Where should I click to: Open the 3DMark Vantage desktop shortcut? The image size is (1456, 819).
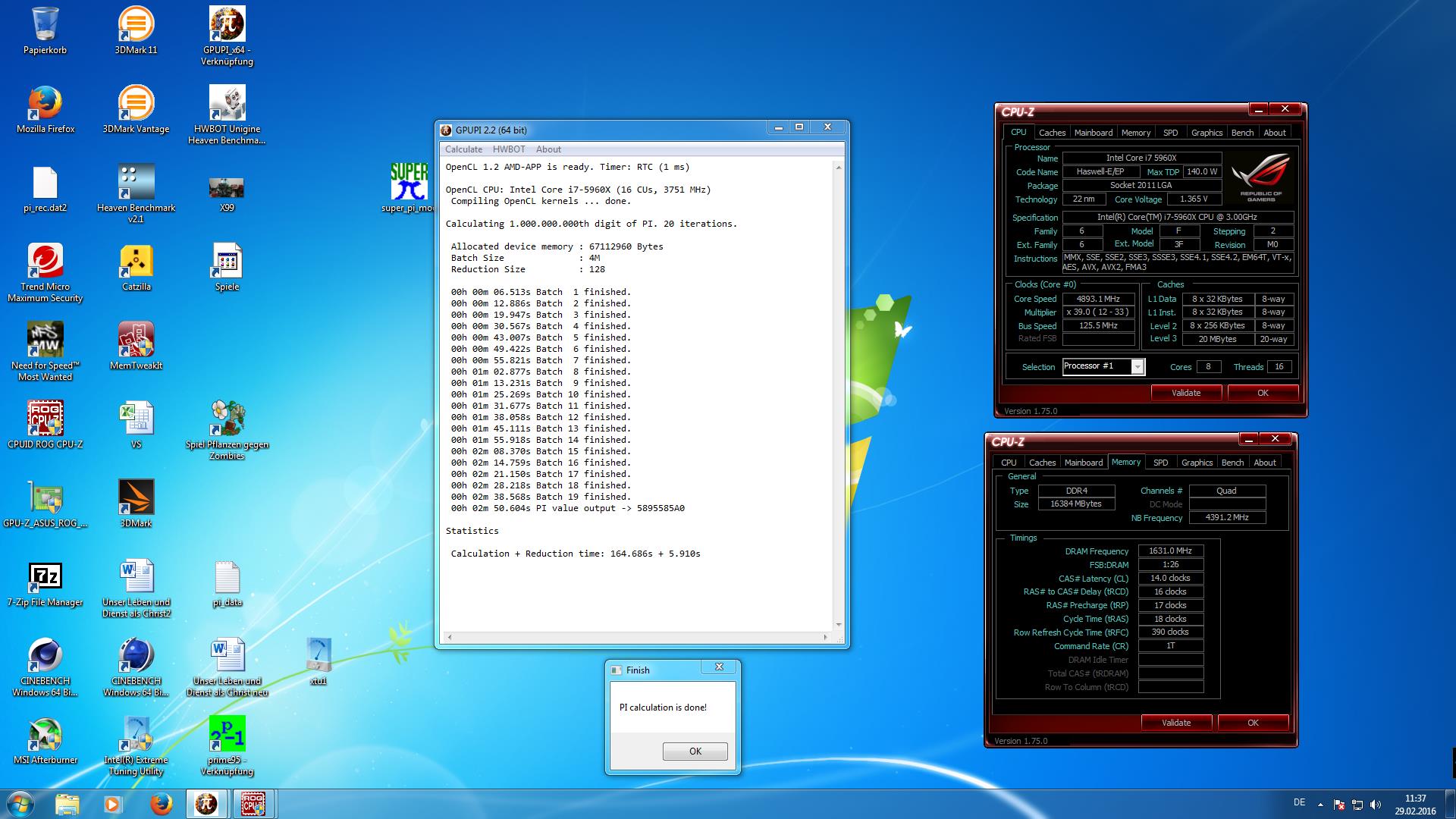point(136,109)
